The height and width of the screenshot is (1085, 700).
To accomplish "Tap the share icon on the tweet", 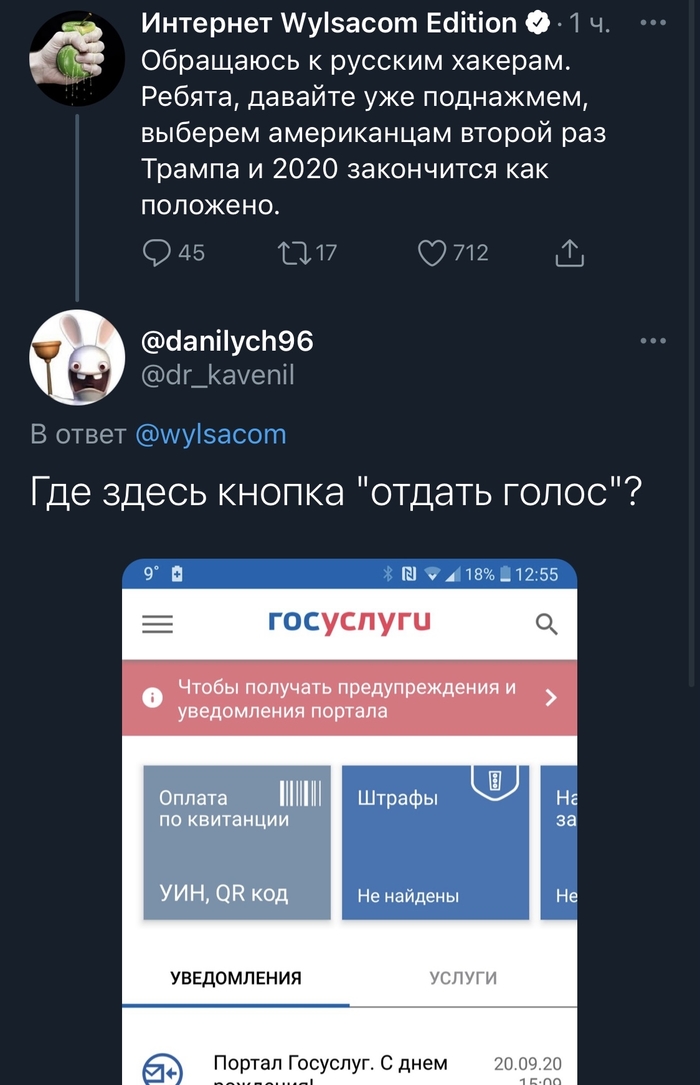I will (x=569, y=253).
